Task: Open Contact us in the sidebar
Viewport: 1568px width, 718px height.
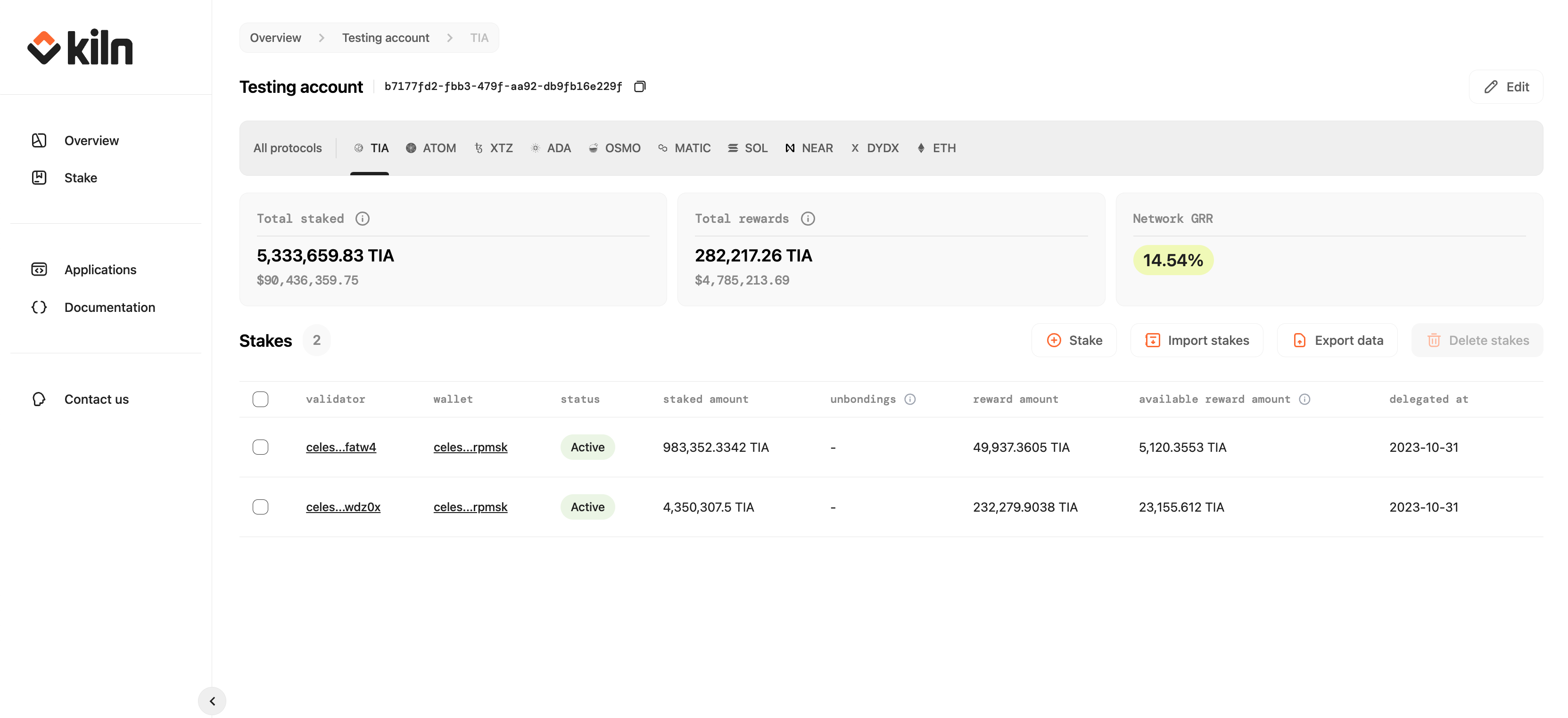Action: [96, 399]
